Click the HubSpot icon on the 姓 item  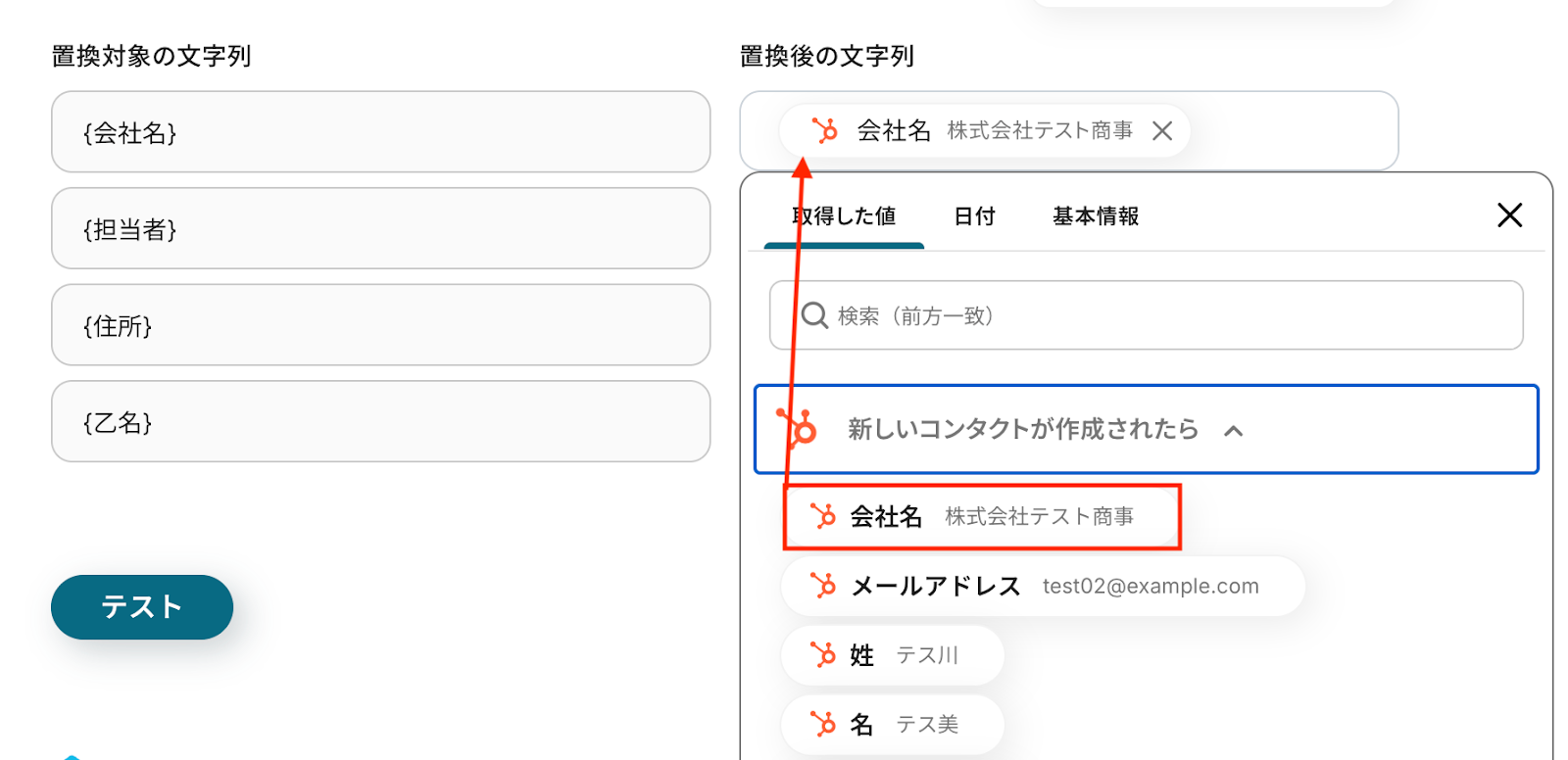point(823,654)
